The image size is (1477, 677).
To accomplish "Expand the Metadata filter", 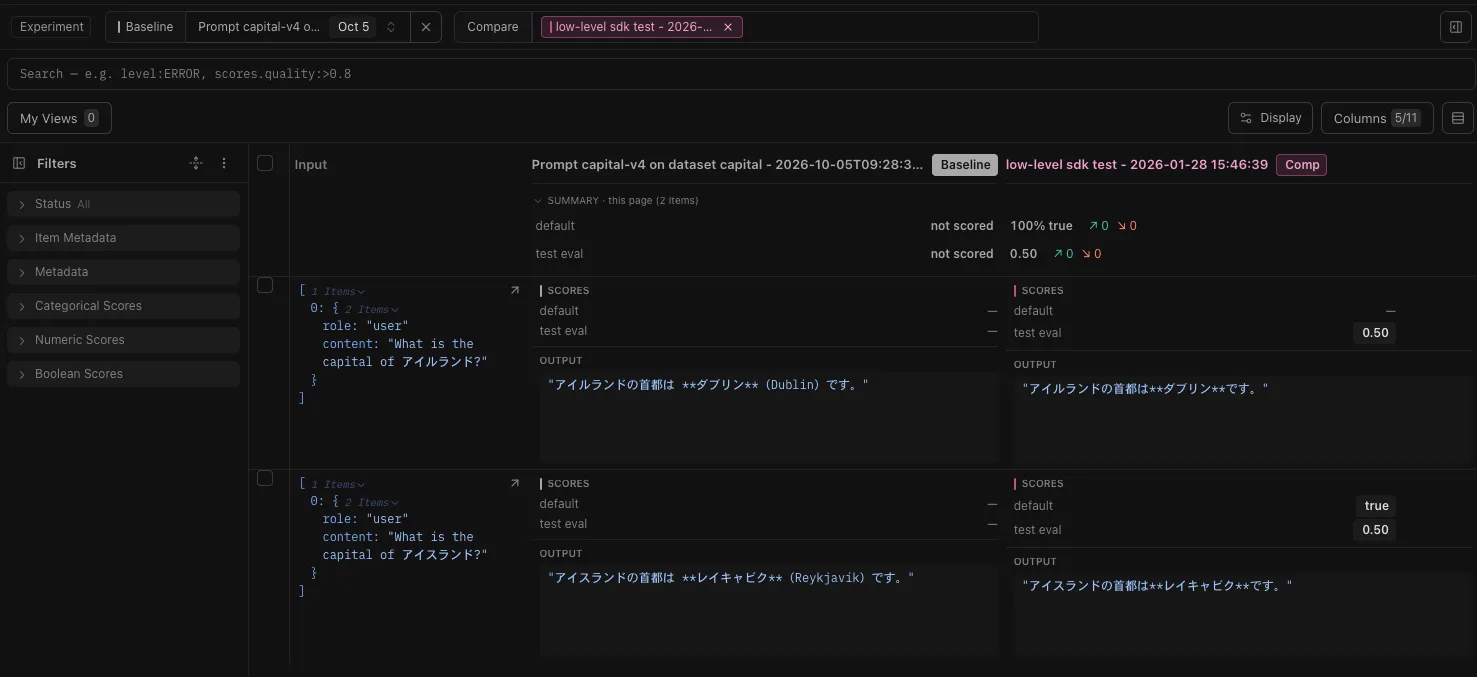I will [x=123, y=272].
